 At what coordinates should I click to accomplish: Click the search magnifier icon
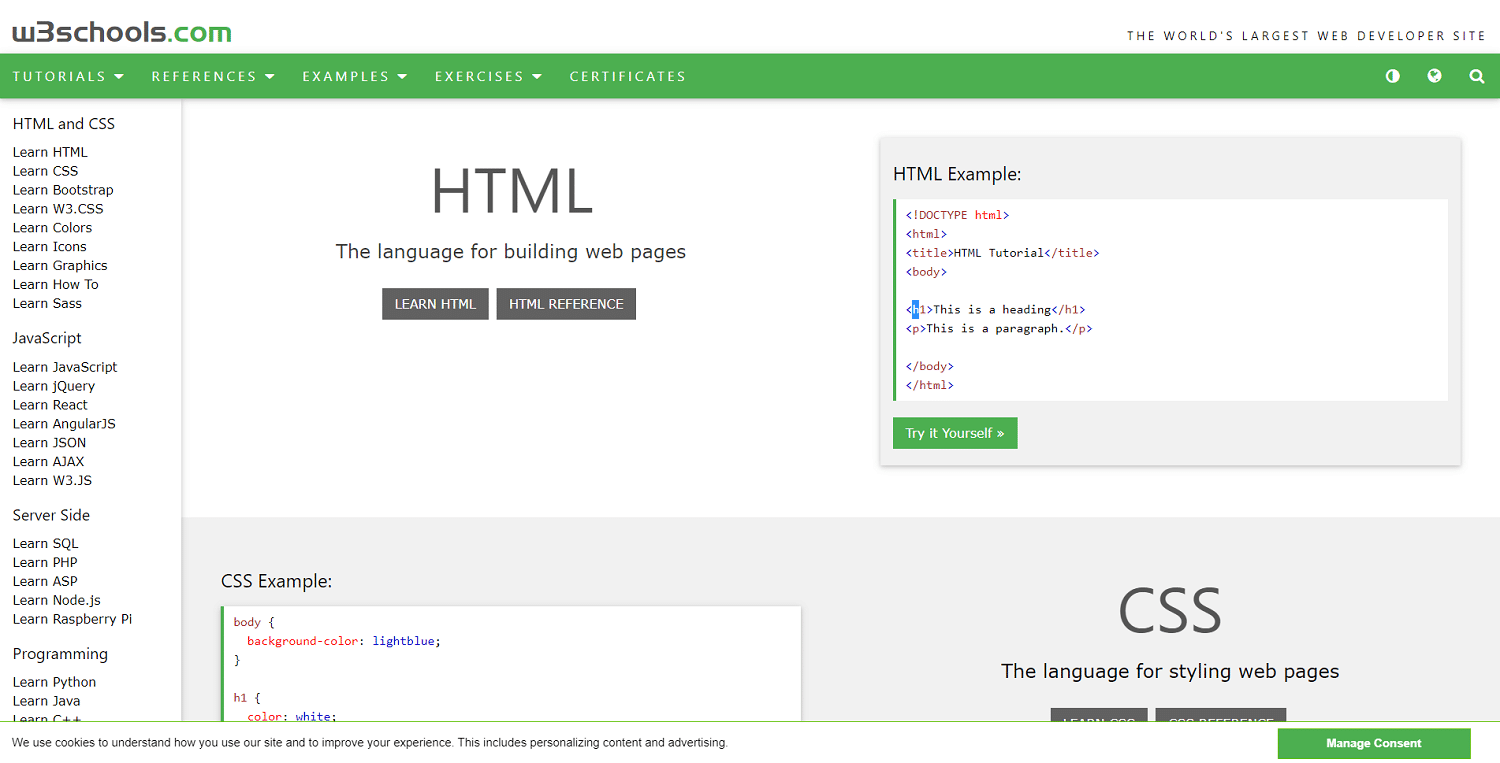[1477, 76]
